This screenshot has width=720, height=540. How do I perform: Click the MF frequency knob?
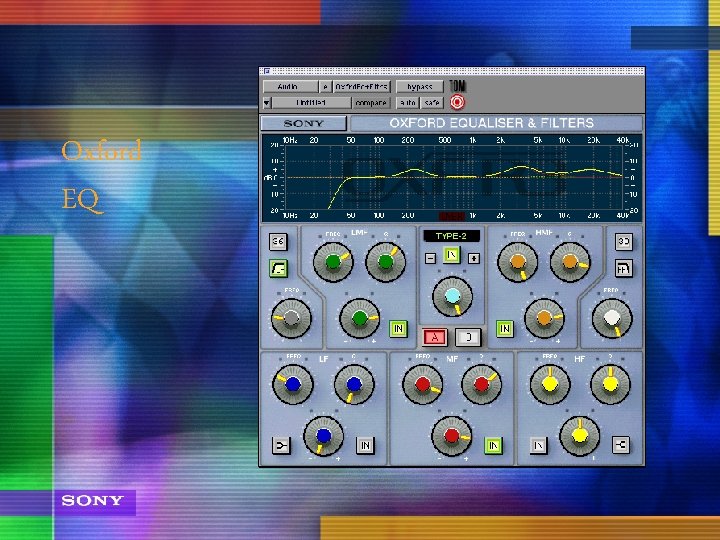(422, 384)
